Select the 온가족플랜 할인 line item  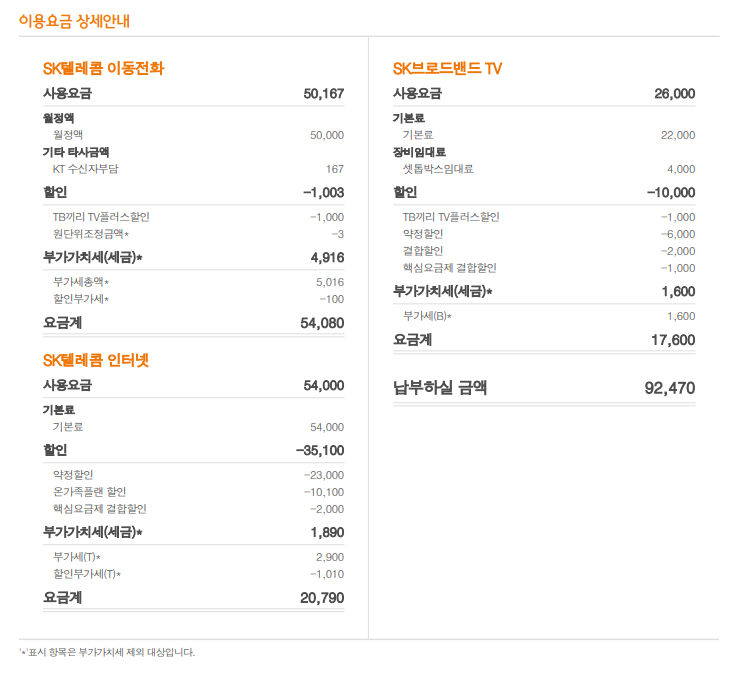(89, 492)
